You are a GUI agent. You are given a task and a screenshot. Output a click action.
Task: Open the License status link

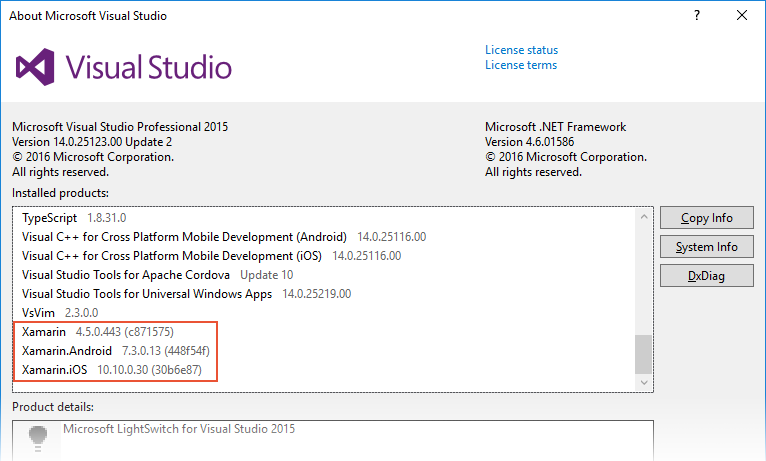click(x=521, y=50)
